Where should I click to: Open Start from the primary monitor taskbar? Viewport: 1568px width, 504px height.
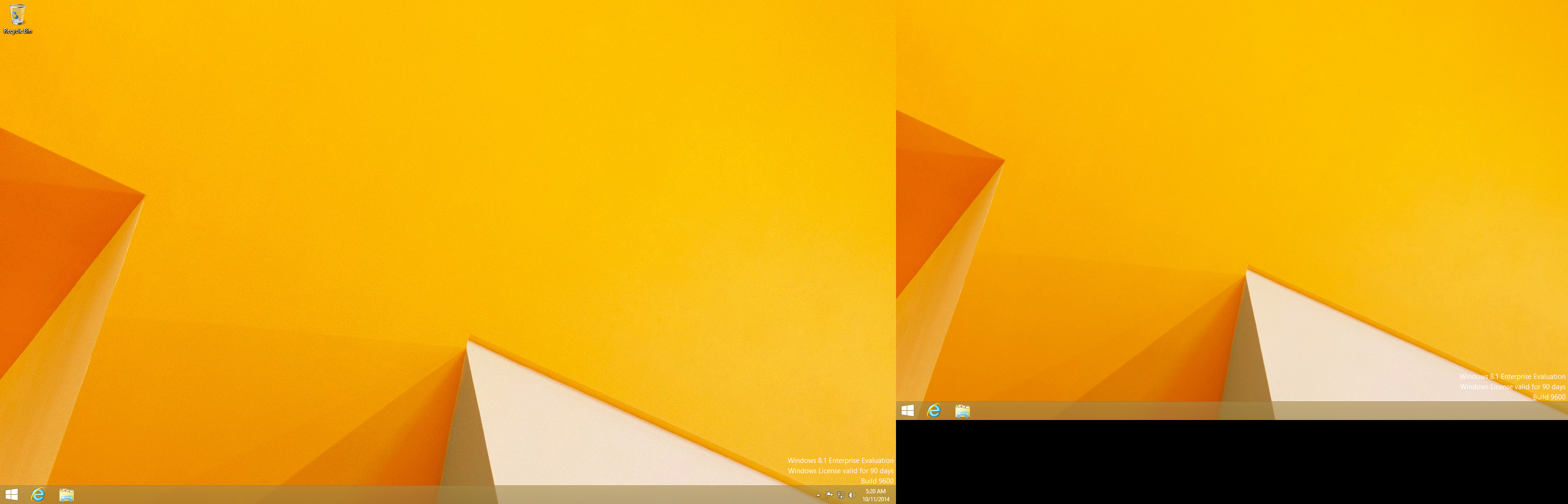12,495
